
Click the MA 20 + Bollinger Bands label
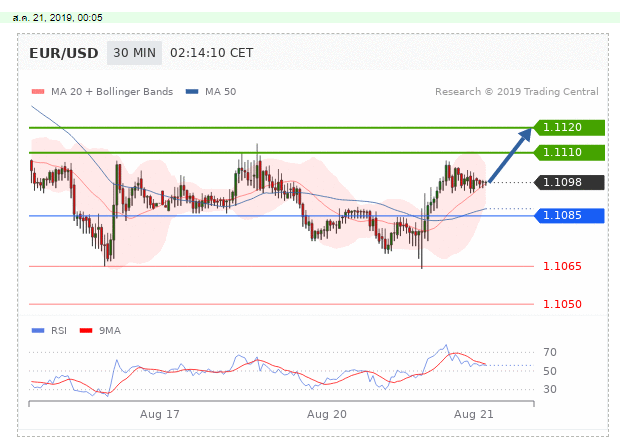[112, 92]
